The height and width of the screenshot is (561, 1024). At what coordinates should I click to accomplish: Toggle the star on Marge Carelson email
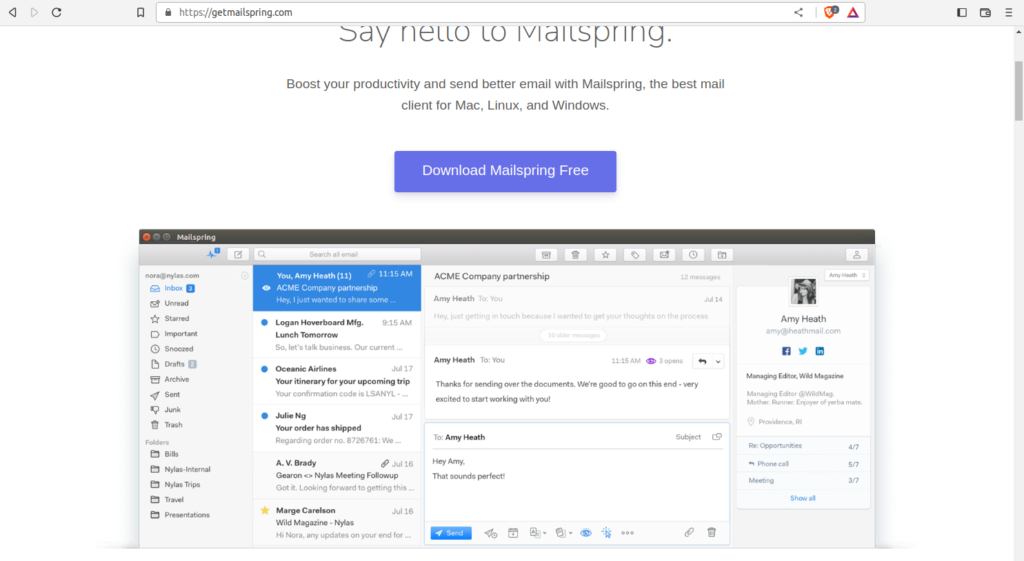coord(264,511)
